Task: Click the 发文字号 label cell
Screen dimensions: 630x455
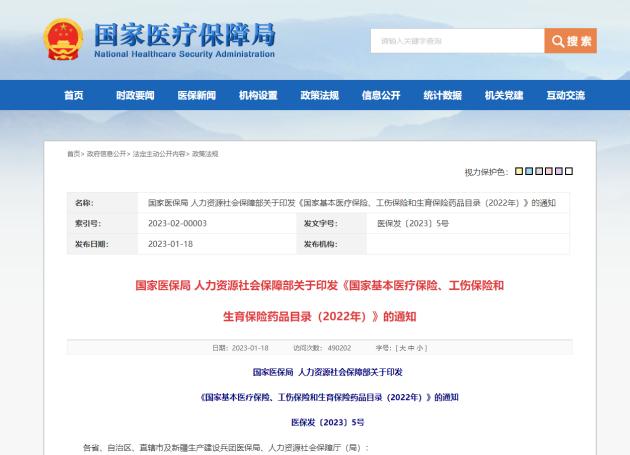Action: [331, 223]
